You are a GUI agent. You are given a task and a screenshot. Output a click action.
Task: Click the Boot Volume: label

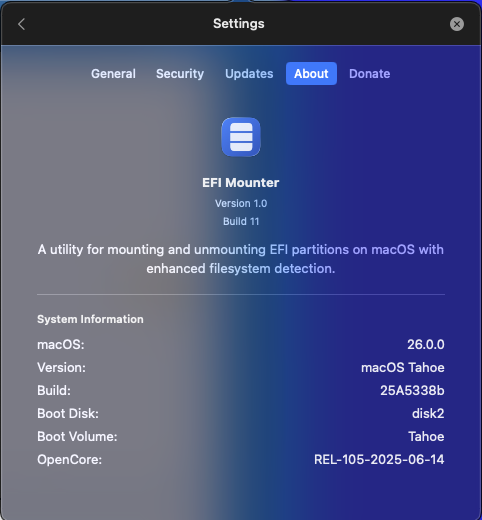pyautogui.click(x=77, y=436)
